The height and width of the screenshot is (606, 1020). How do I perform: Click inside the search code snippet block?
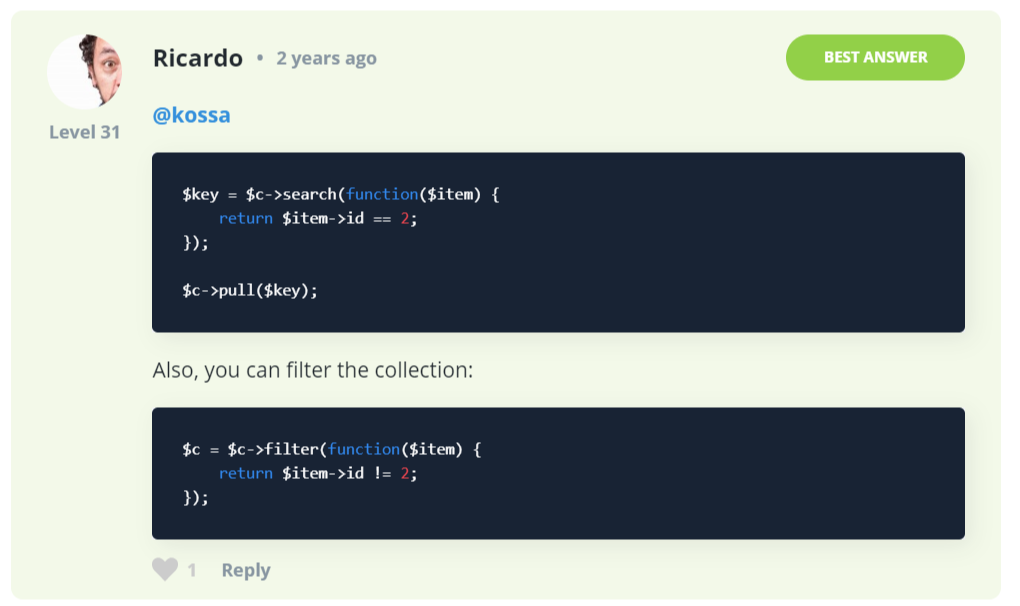(x=558, y=243)
